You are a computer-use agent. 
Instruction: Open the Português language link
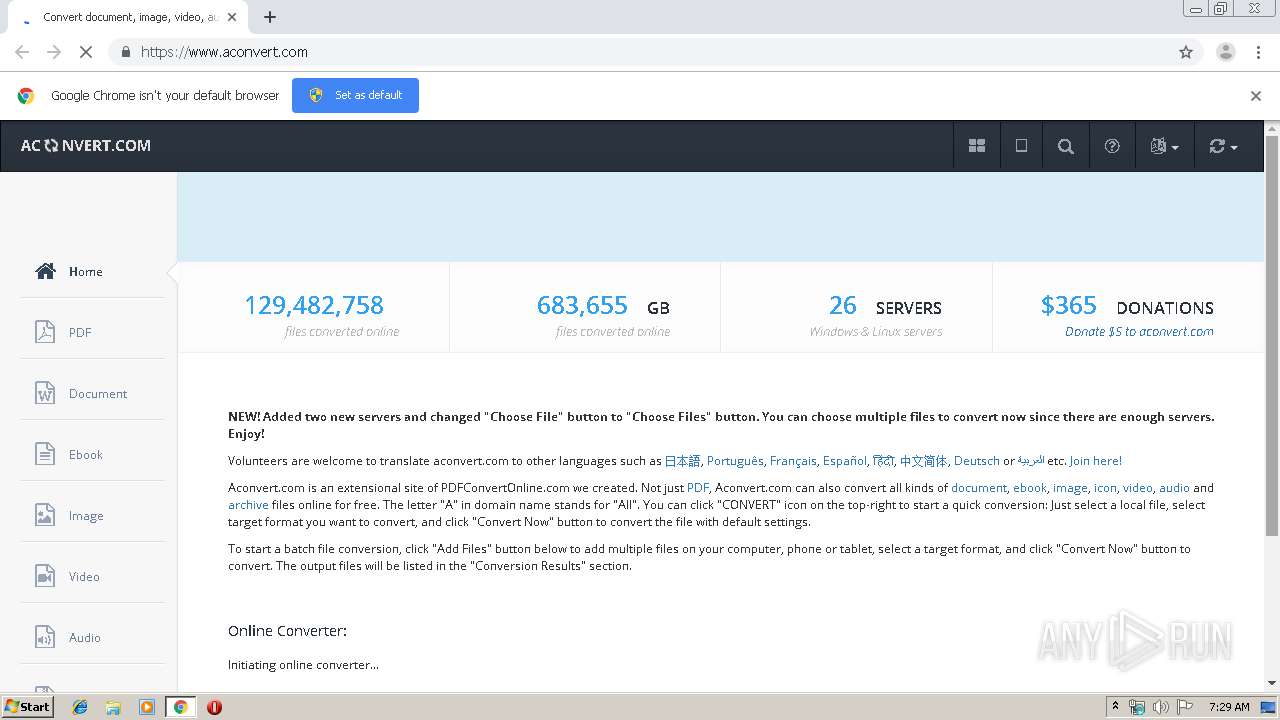[735, 461]
